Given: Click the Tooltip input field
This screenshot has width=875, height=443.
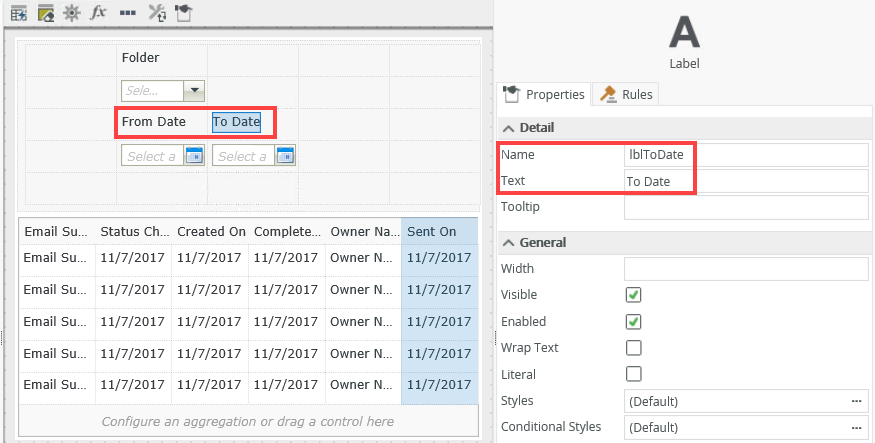Looking at the screenshot, I should pos(746,207).
